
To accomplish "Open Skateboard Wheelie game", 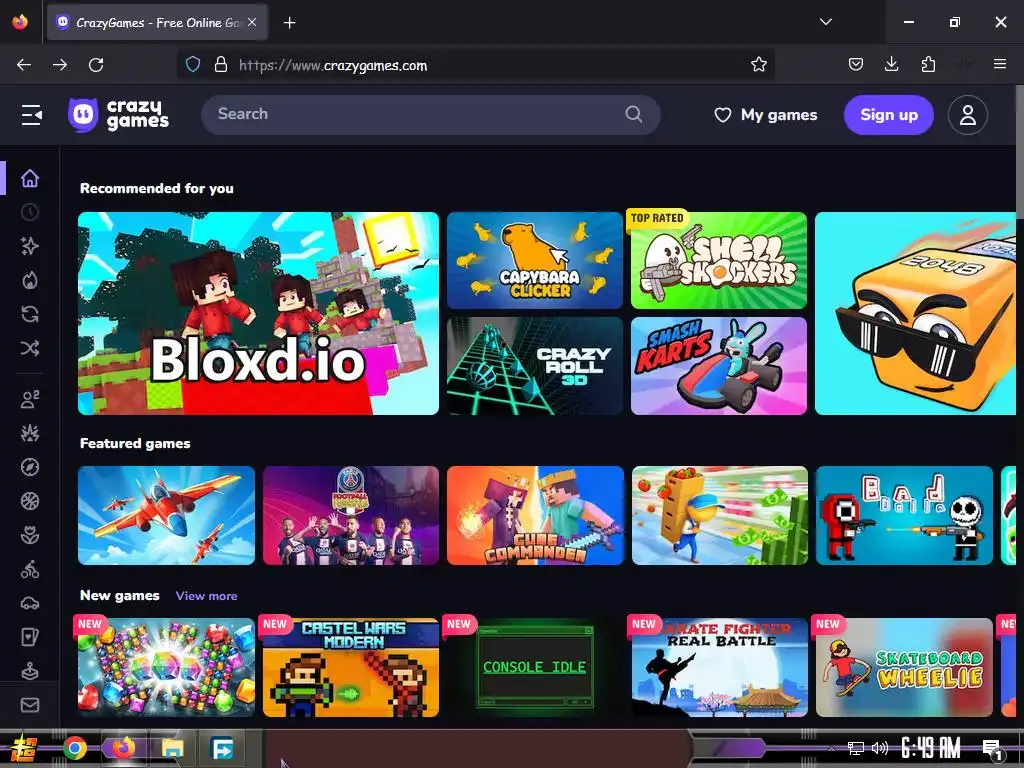I will click(904, 667).
